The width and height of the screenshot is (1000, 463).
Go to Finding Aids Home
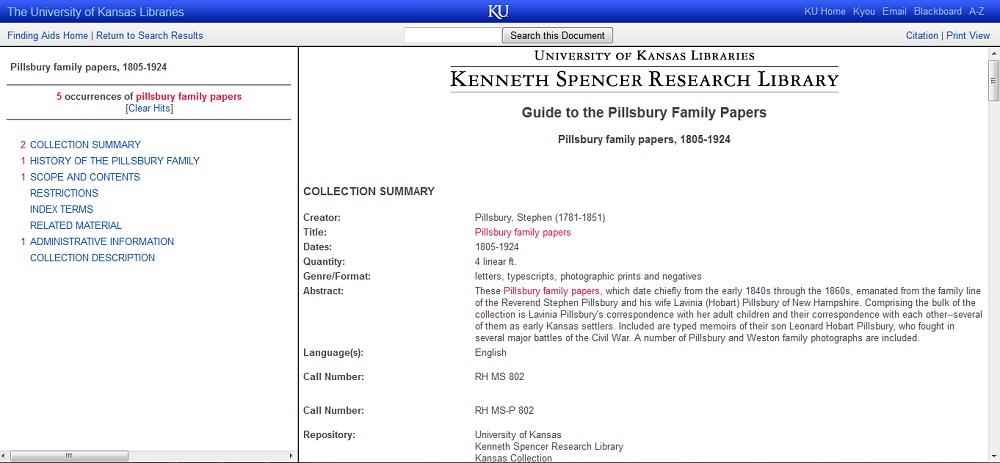(47, 36)
